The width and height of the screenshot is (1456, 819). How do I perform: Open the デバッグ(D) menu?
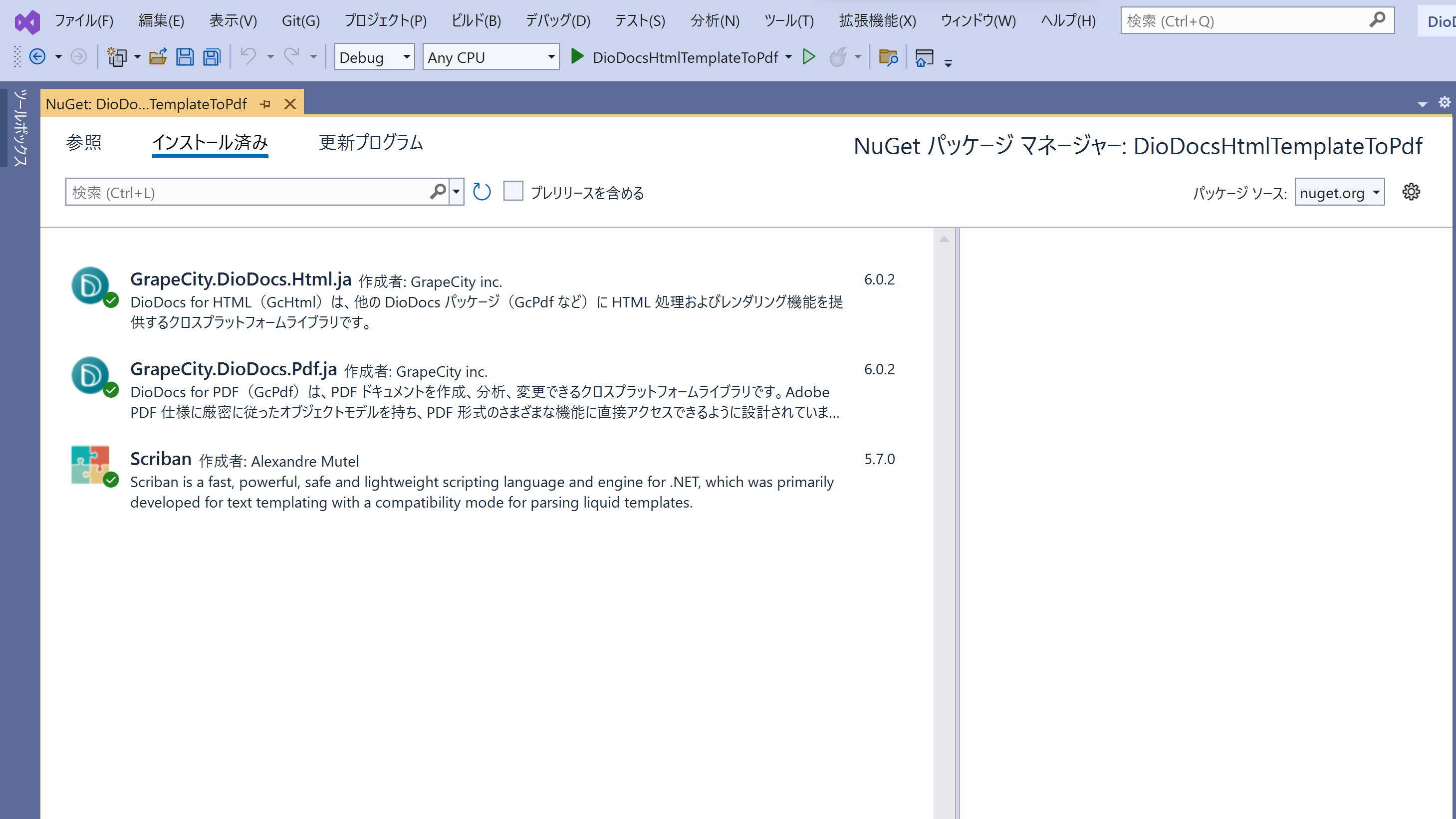click(x=557, y=21)
